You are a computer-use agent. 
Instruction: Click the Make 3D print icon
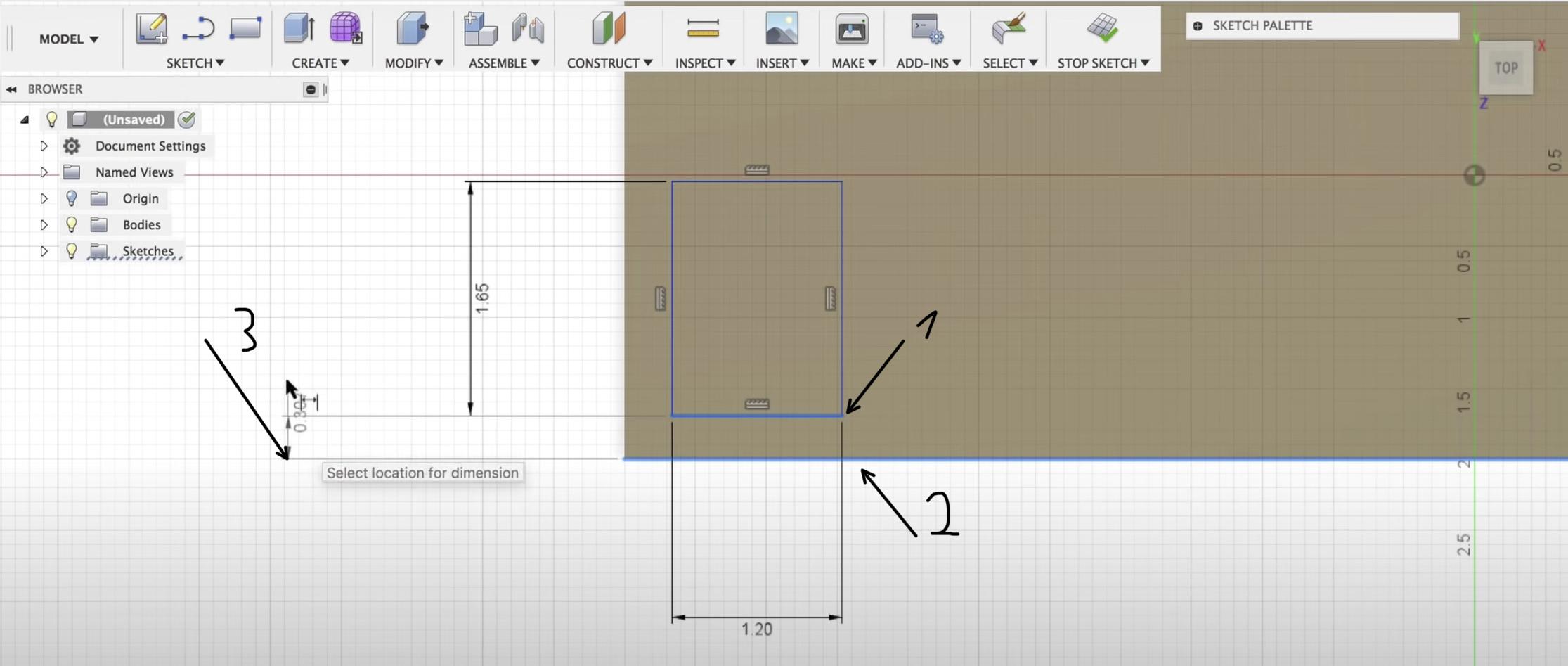[x=852, y=30]
